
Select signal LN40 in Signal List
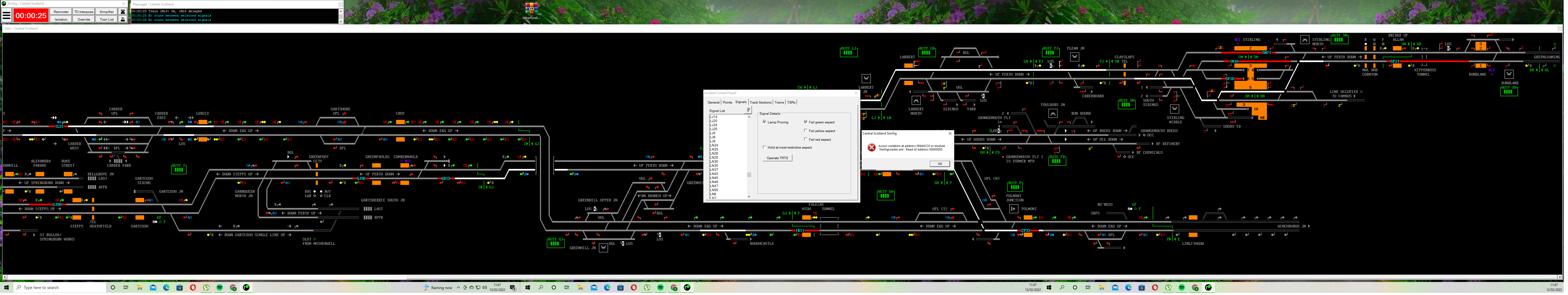point(714,174)
